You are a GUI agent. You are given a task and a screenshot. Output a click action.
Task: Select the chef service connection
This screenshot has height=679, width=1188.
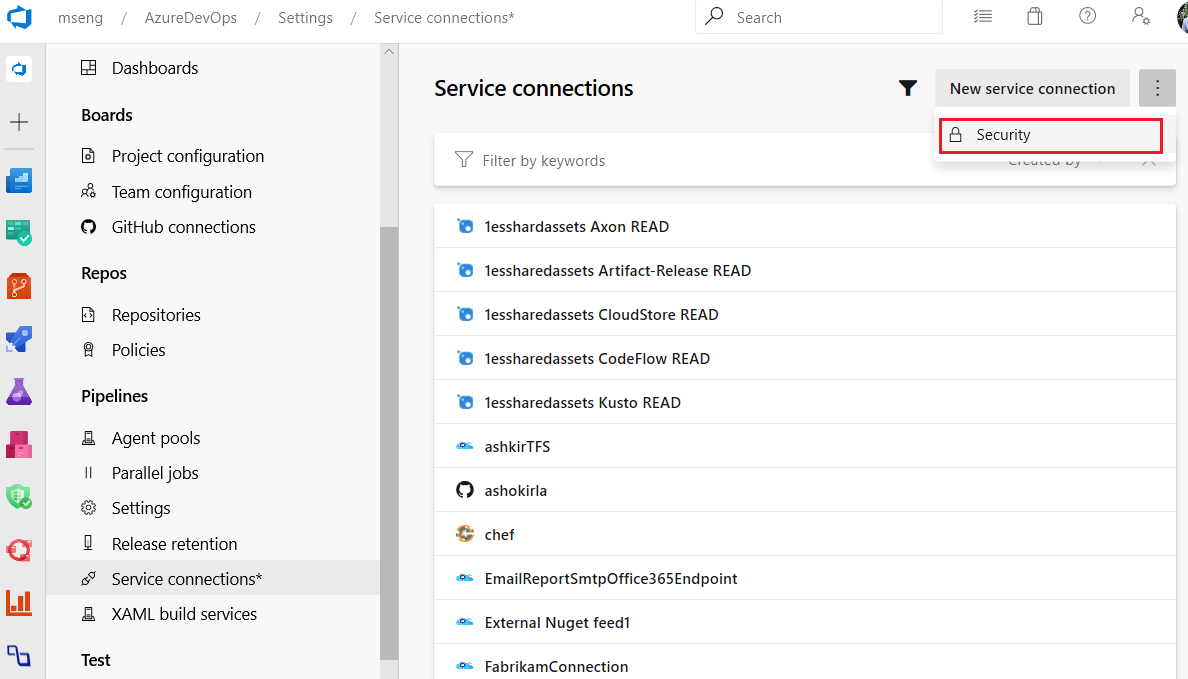pyautogui.click(x=499, y=535)
